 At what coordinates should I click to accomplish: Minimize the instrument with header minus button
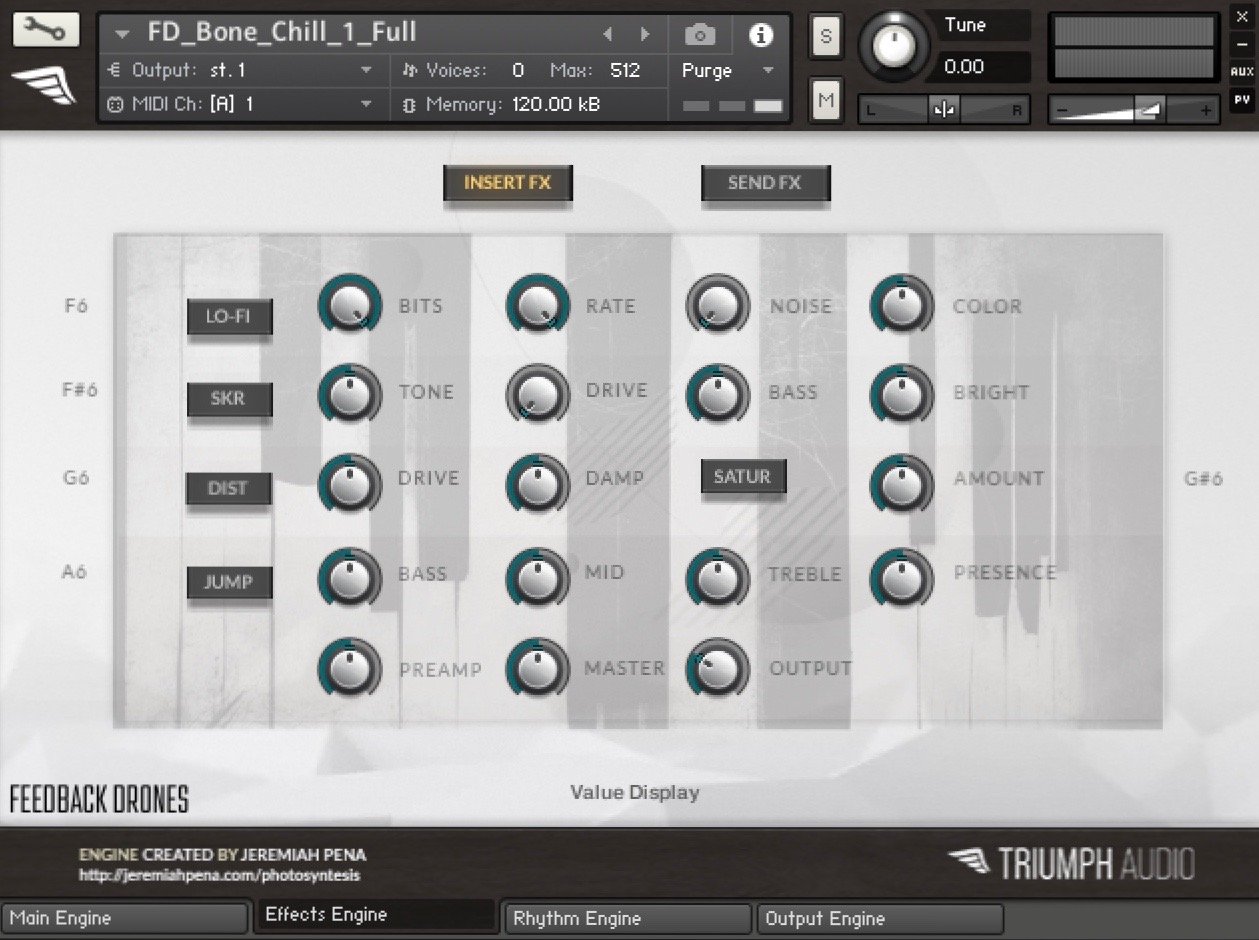pyautogui.click(x=1242, y=44)
